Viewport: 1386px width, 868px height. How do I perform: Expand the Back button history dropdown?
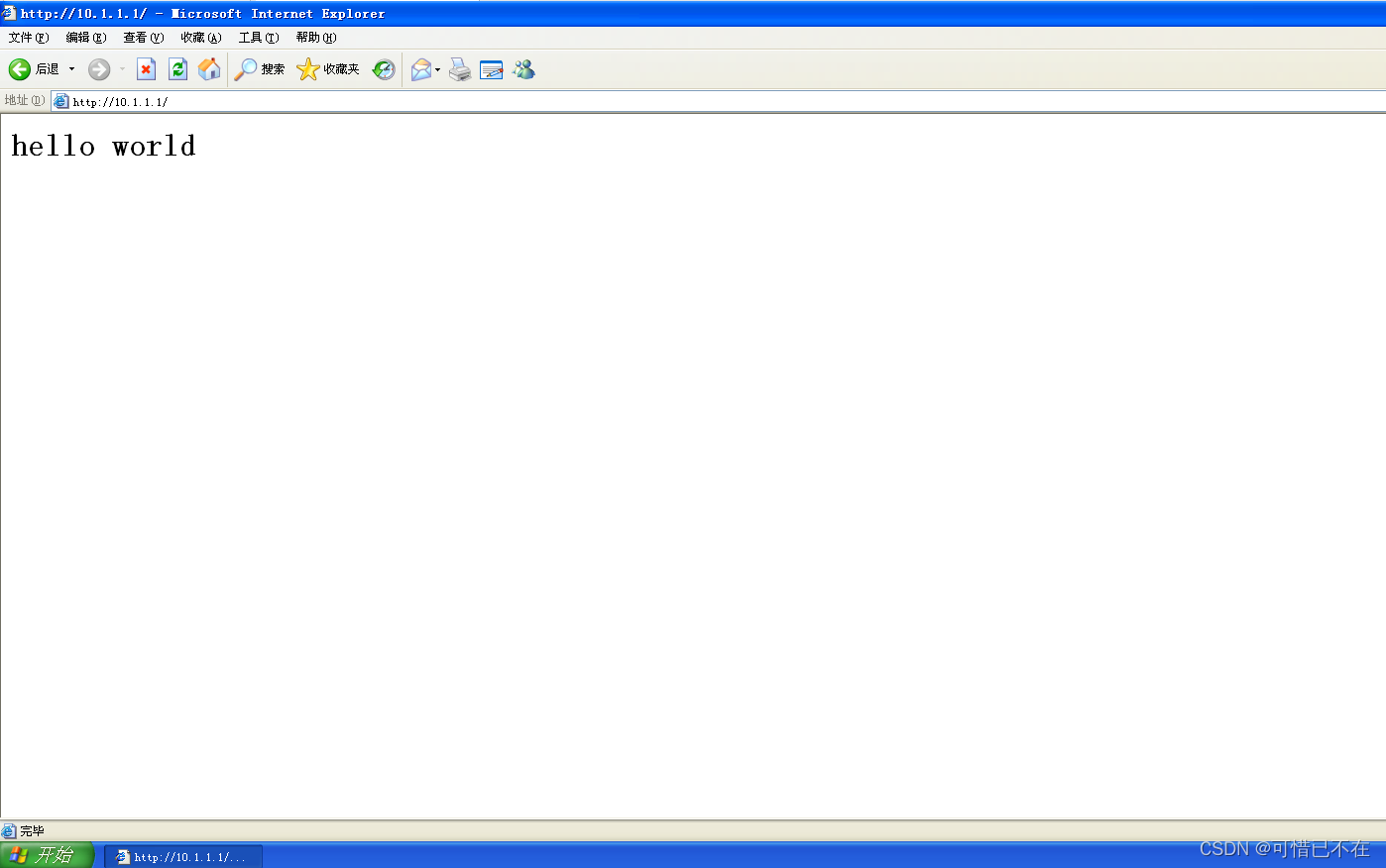pyautogui.click(x=72, y=68)
